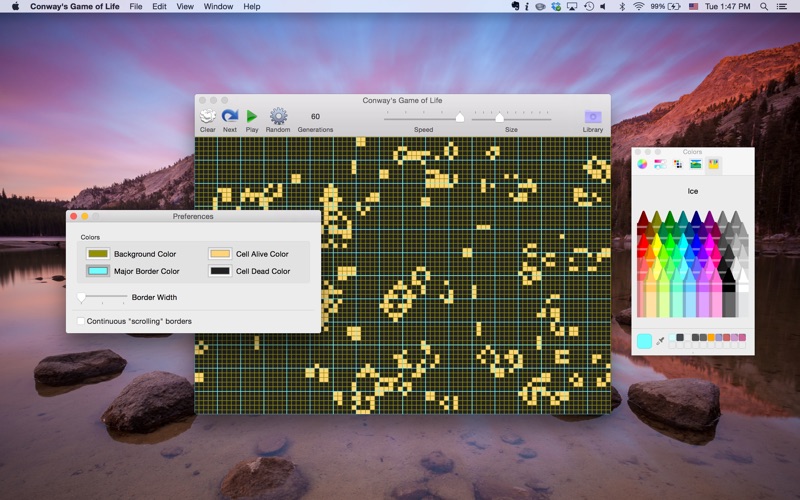Open Conway's Game of Life app menu
Viewport: 800px width, 500px height.
click(x=74, y=6)
